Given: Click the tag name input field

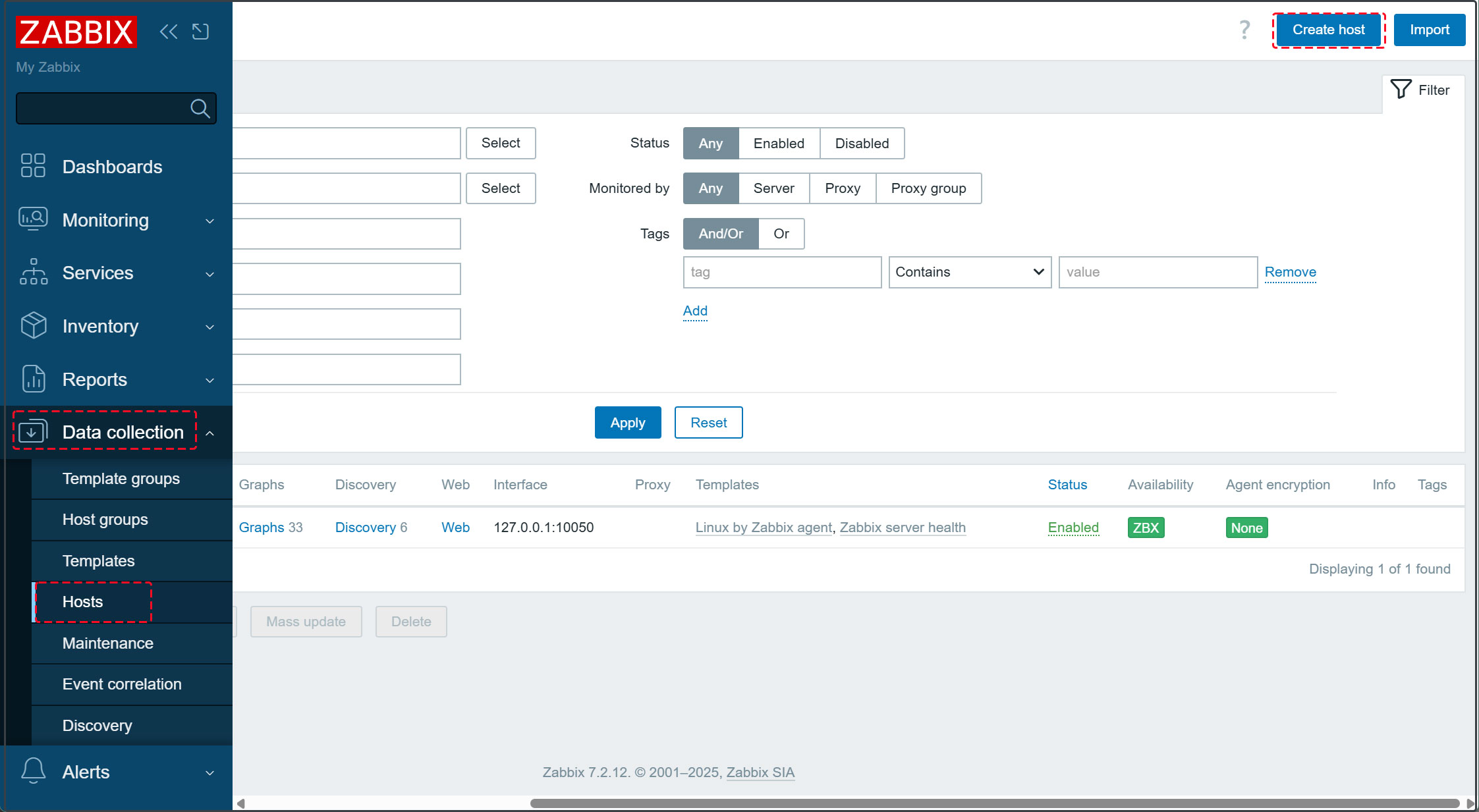Looking at the screenshot, I should (782, 272).
